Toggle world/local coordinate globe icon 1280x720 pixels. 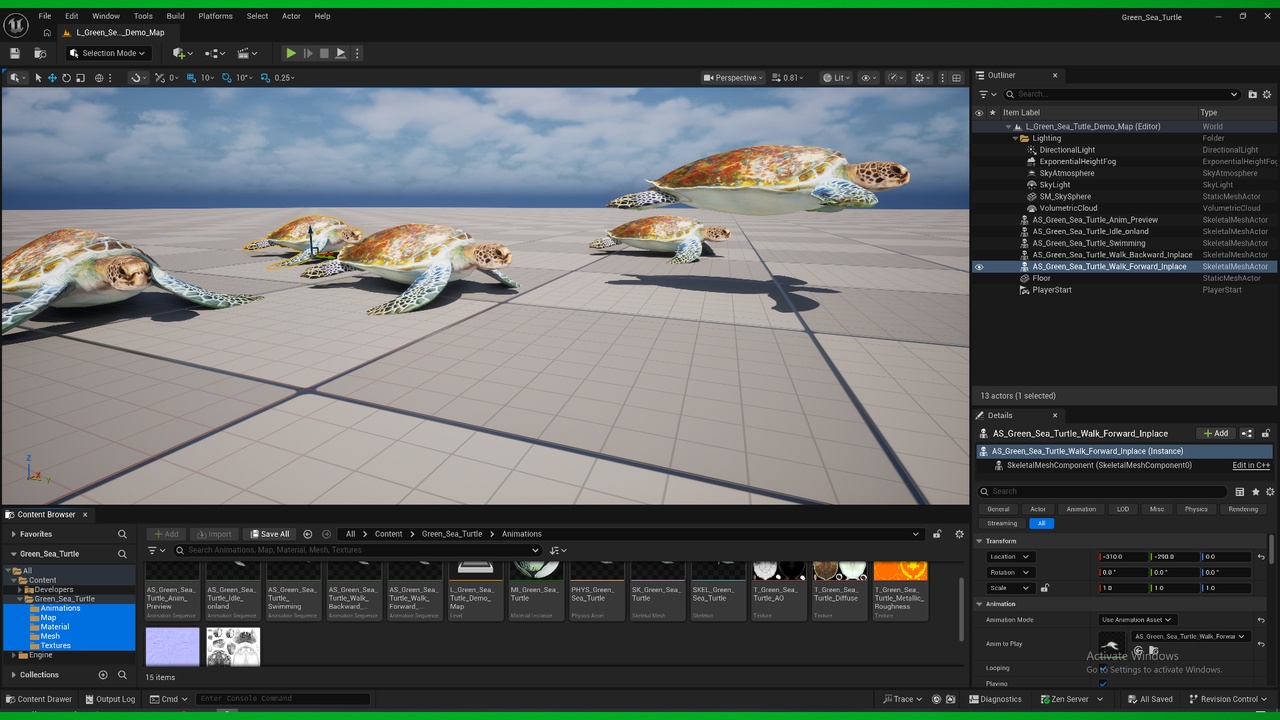[99, 78]
